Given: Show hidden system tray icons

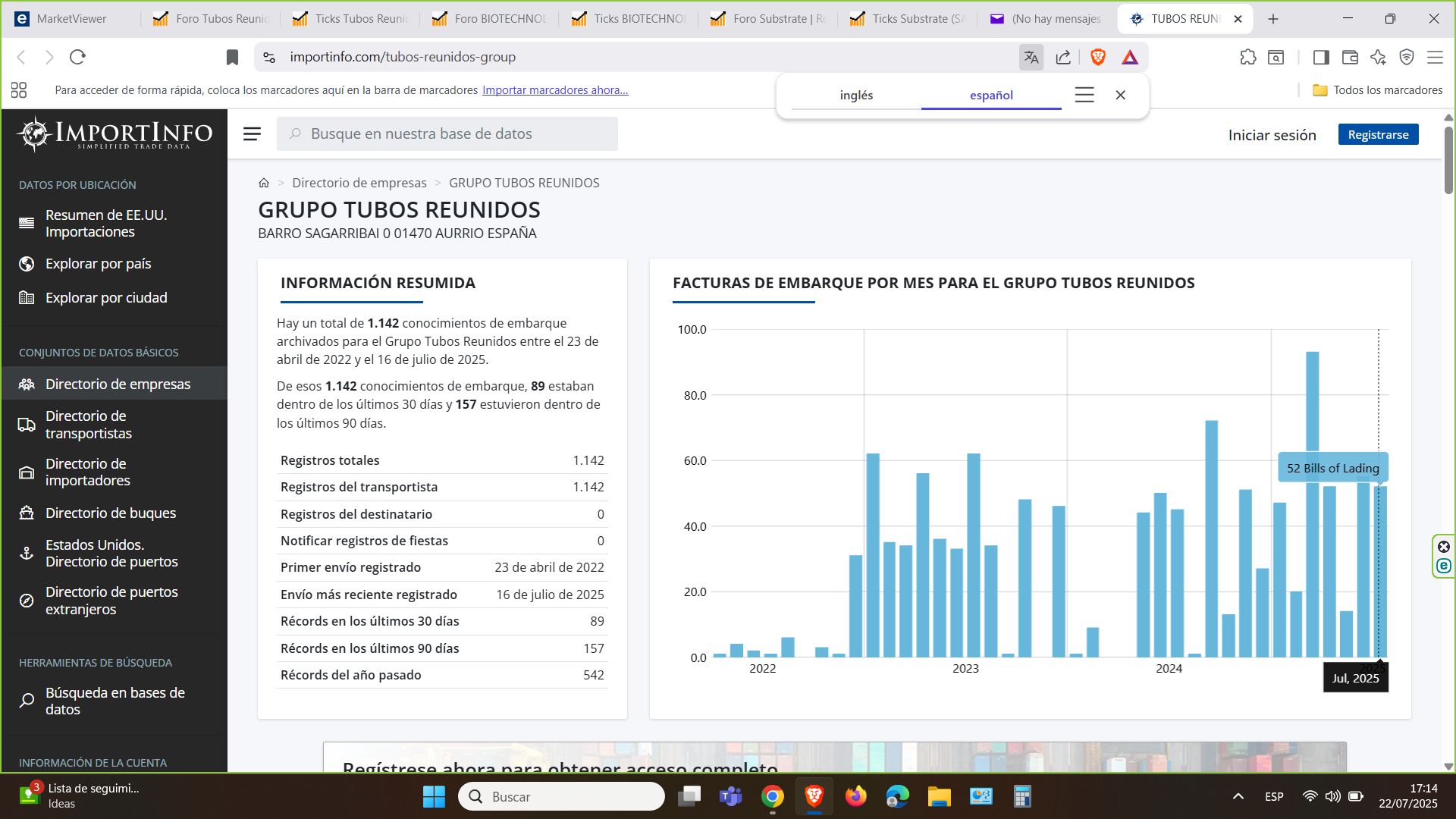Looking at the screenshot, I should (x=1238, y=796).
